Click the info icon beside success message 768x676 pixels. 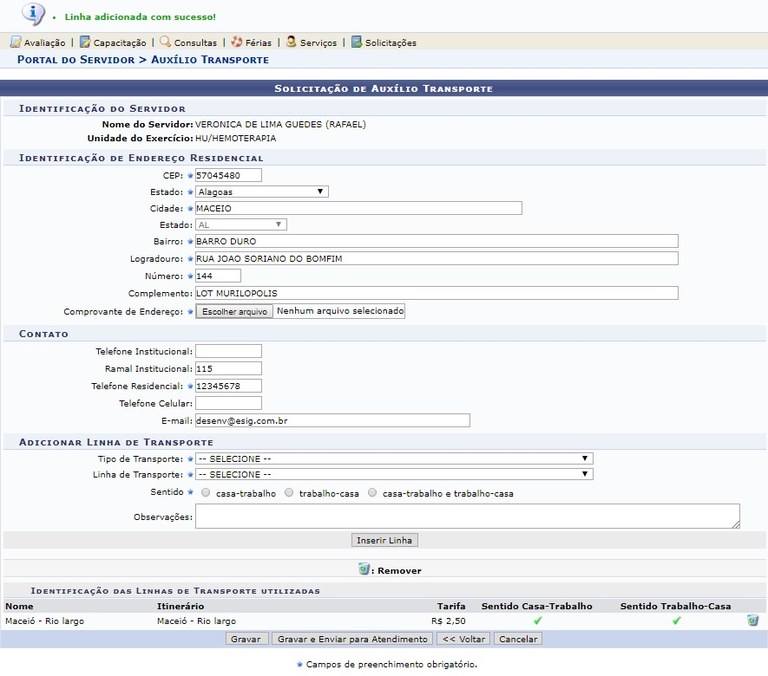(33, 14)
